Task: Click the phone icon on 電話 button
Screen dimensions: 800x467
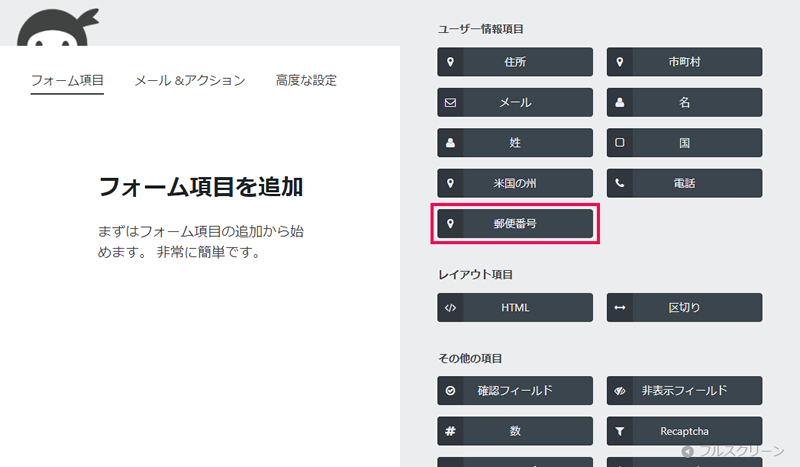Action: pyautogui.click(x=619, y=183)
